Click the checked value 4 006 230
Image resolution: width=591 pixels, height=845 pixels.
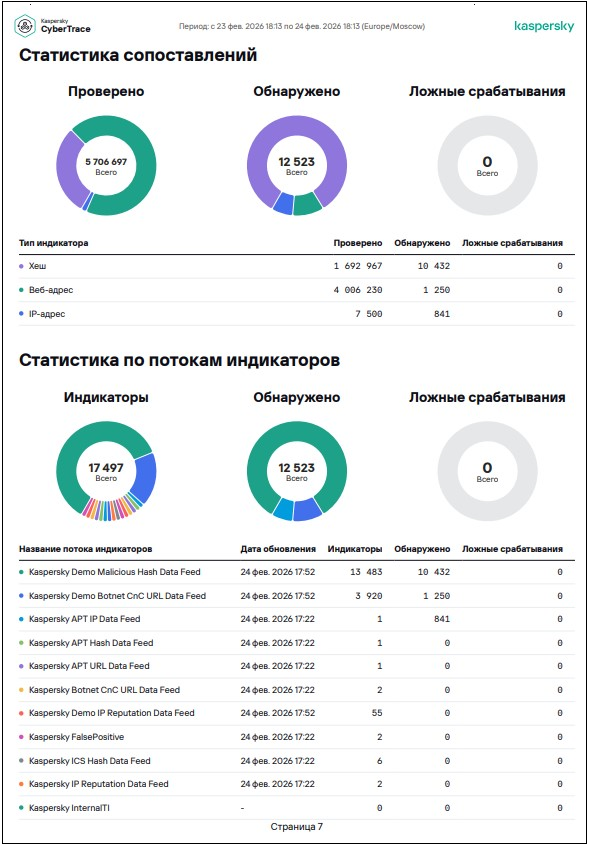(358, 290)
